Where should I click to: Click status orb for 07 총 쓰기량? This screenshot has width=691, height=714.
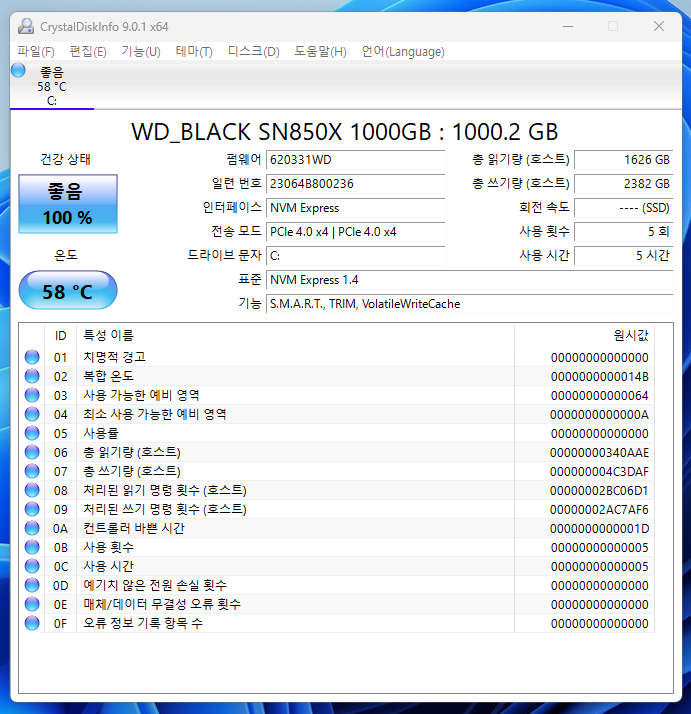[32, 471]
